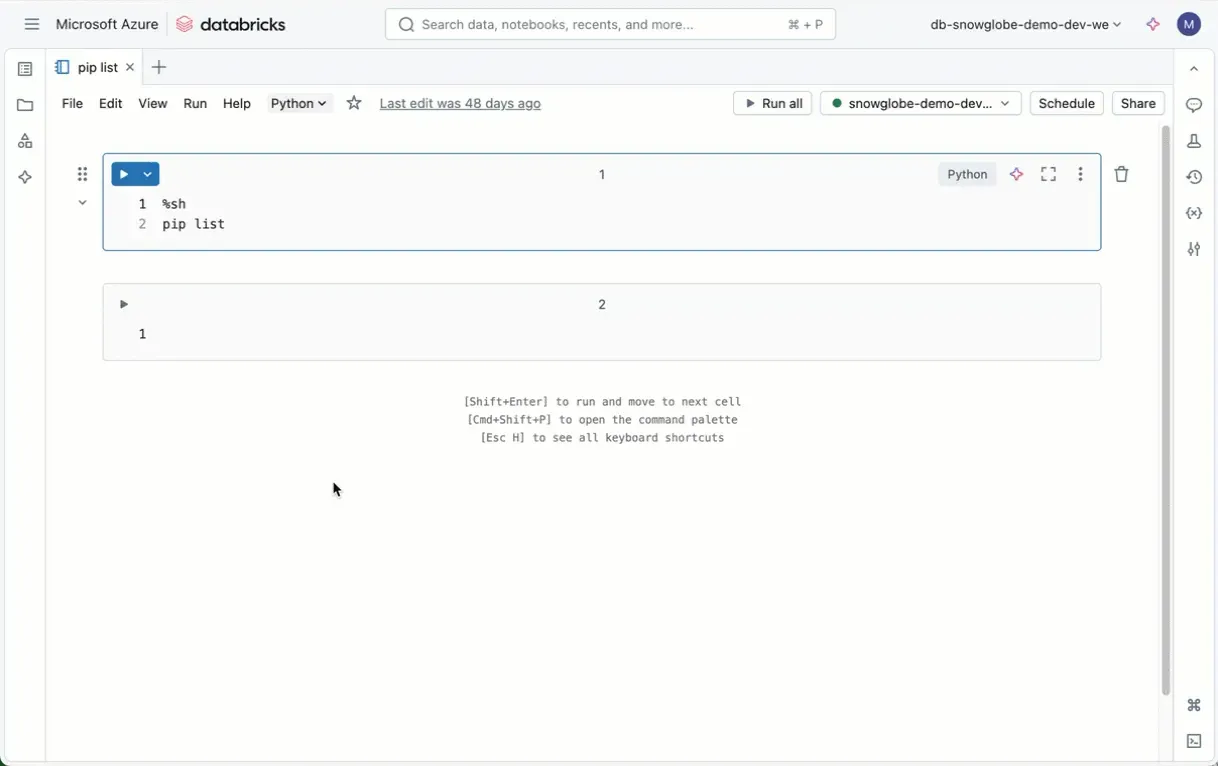Screen dimensions: 1218x766
Task: Select the pip list notebook tab
Action: point(97,68)
